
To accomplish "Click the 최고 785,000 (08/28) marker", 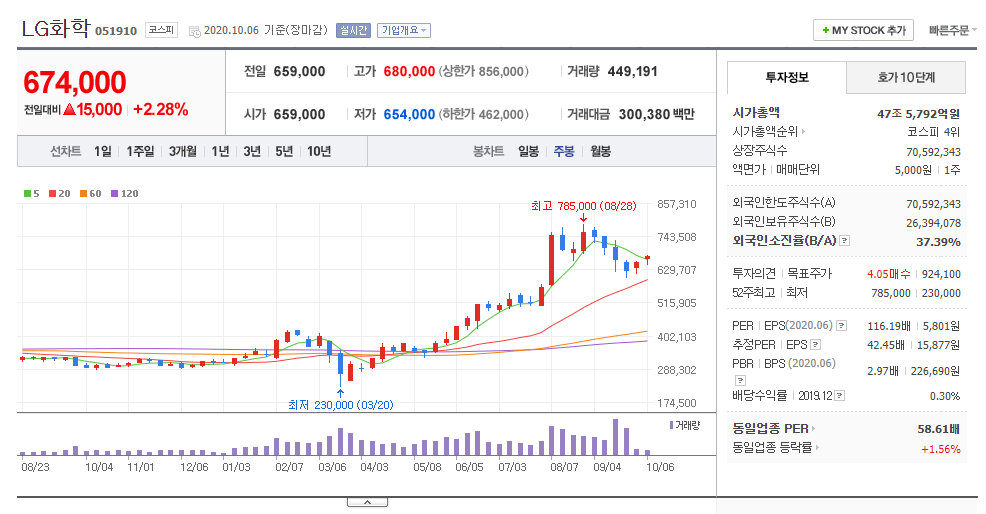I will tap(584, 206).
